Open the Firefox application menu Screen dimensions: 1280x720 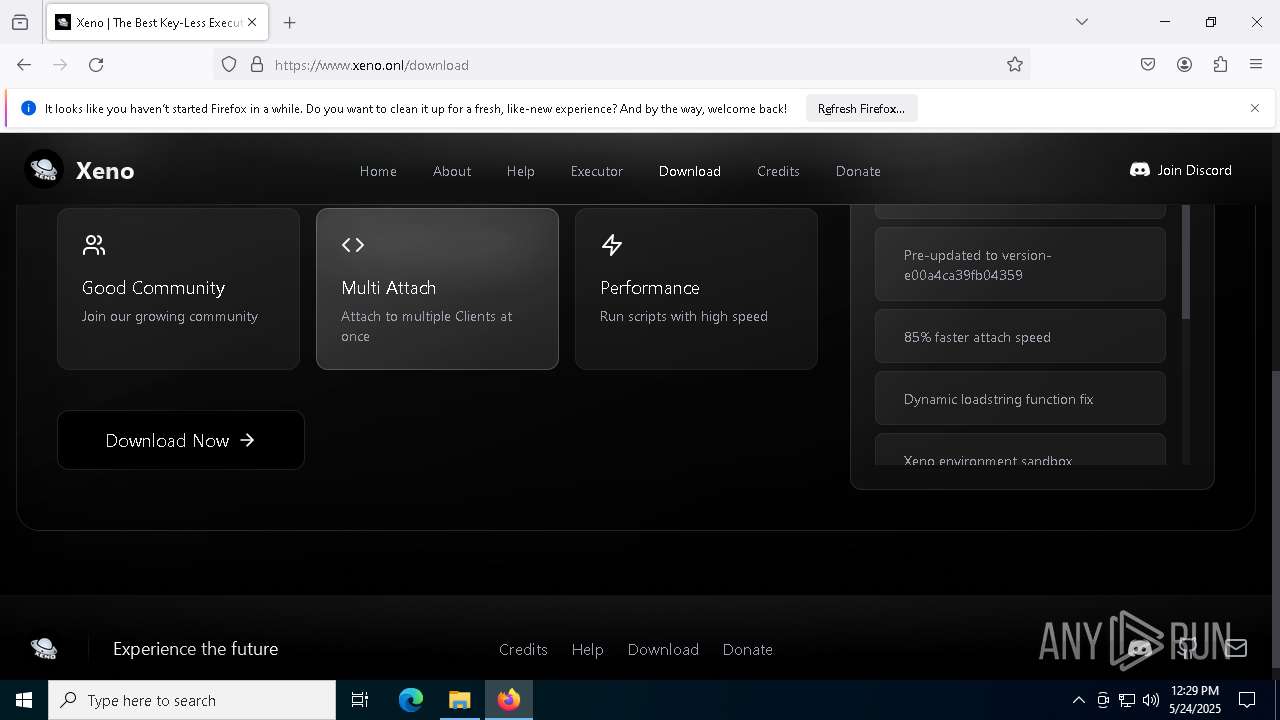[1256, 65]
